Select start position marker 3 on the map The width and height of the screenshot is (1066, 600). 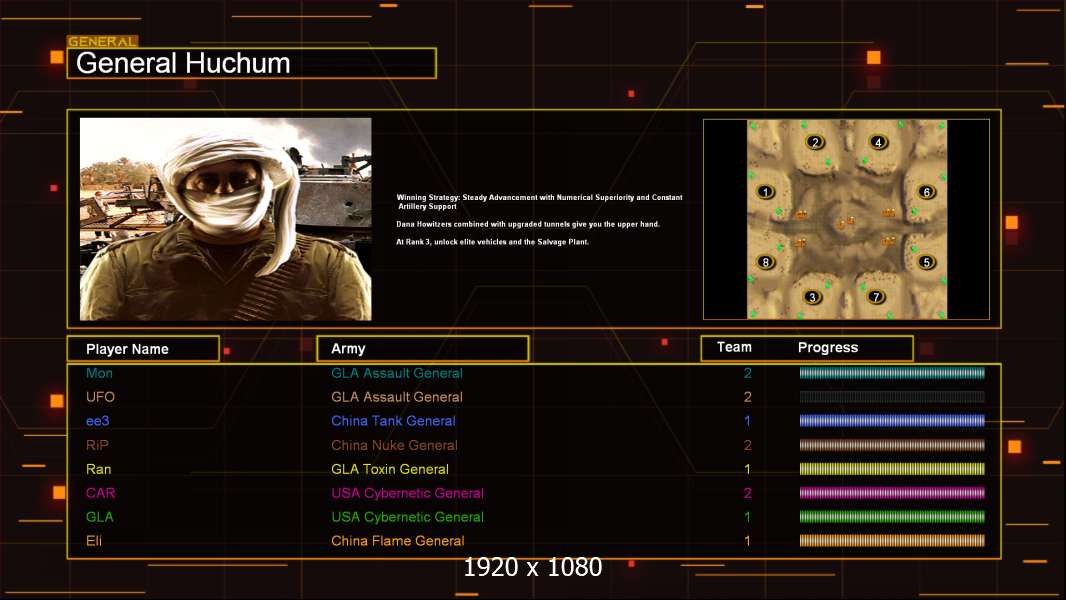coord(812,297)
